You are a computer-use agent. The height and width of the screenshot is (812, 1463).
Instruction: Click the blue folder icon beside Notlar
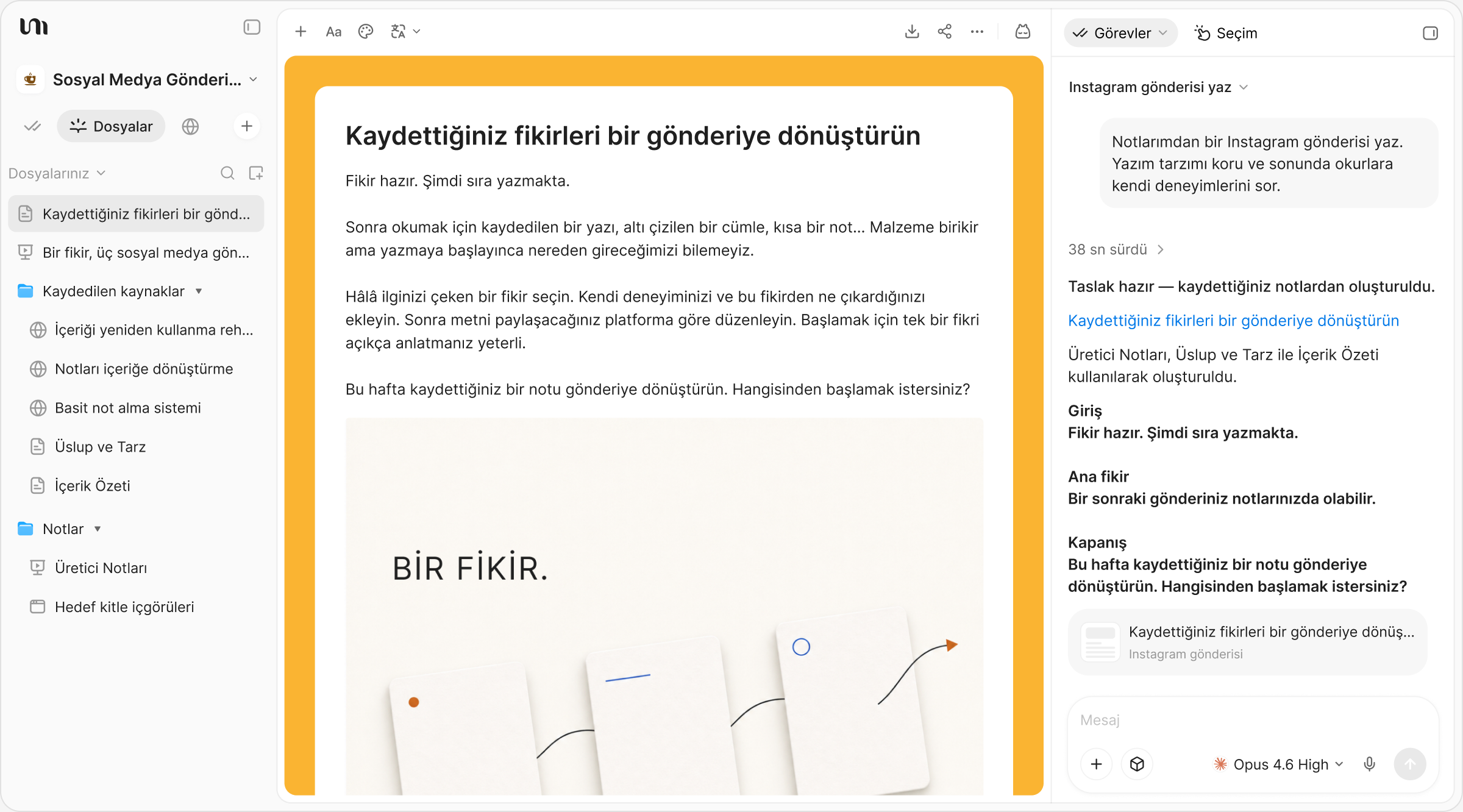[x=26, y=529]
